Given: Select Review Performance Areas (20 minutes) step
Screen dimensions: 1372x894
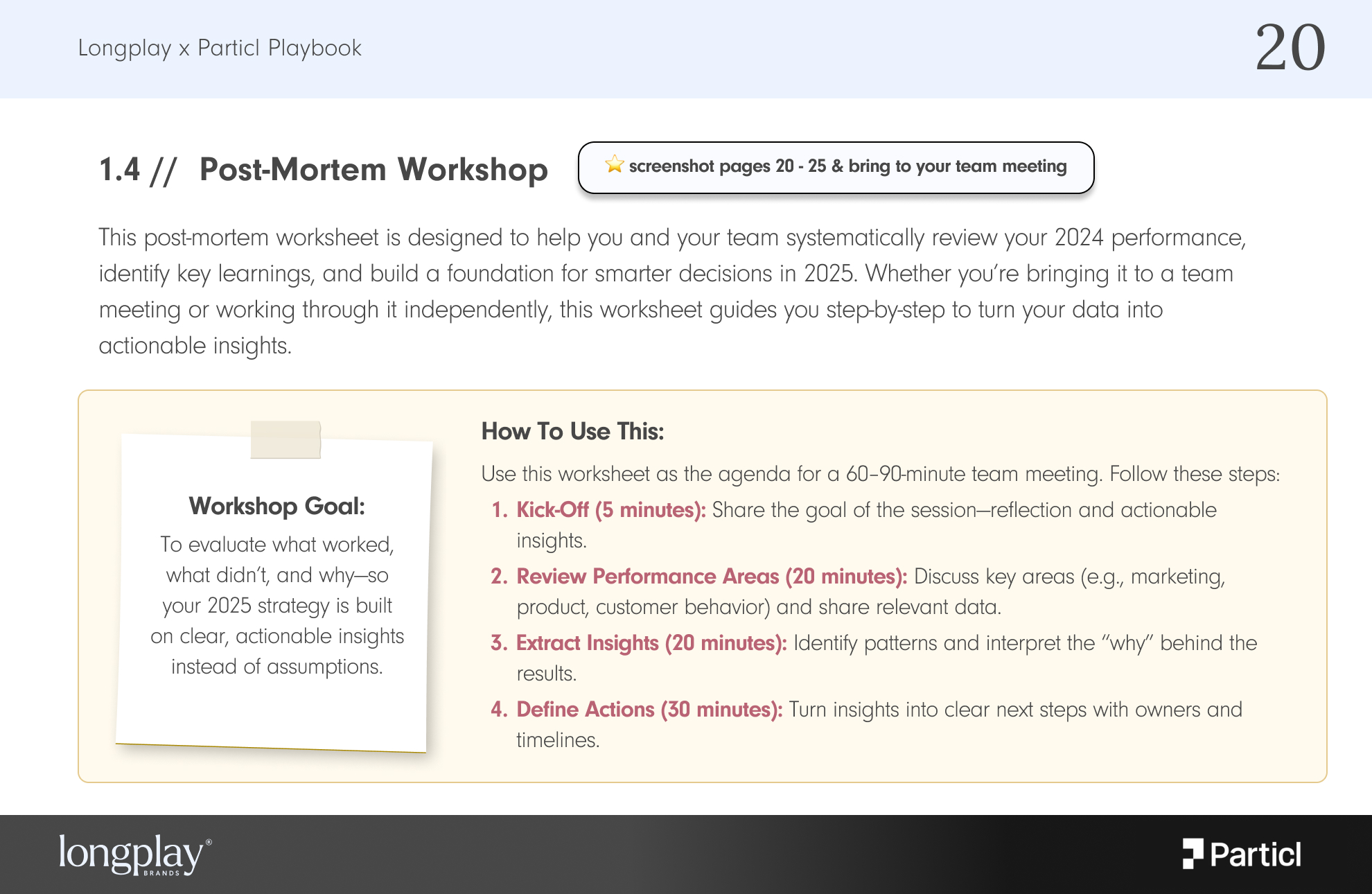Looking at the screenshot, I should 858,591.
